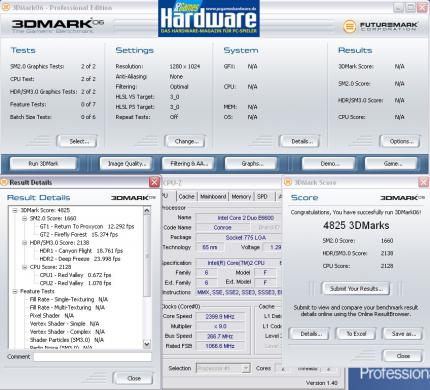Click the 2399.9 MHz core speed value
Viewport: 430px width, 390px height.
tap(220, 316)
